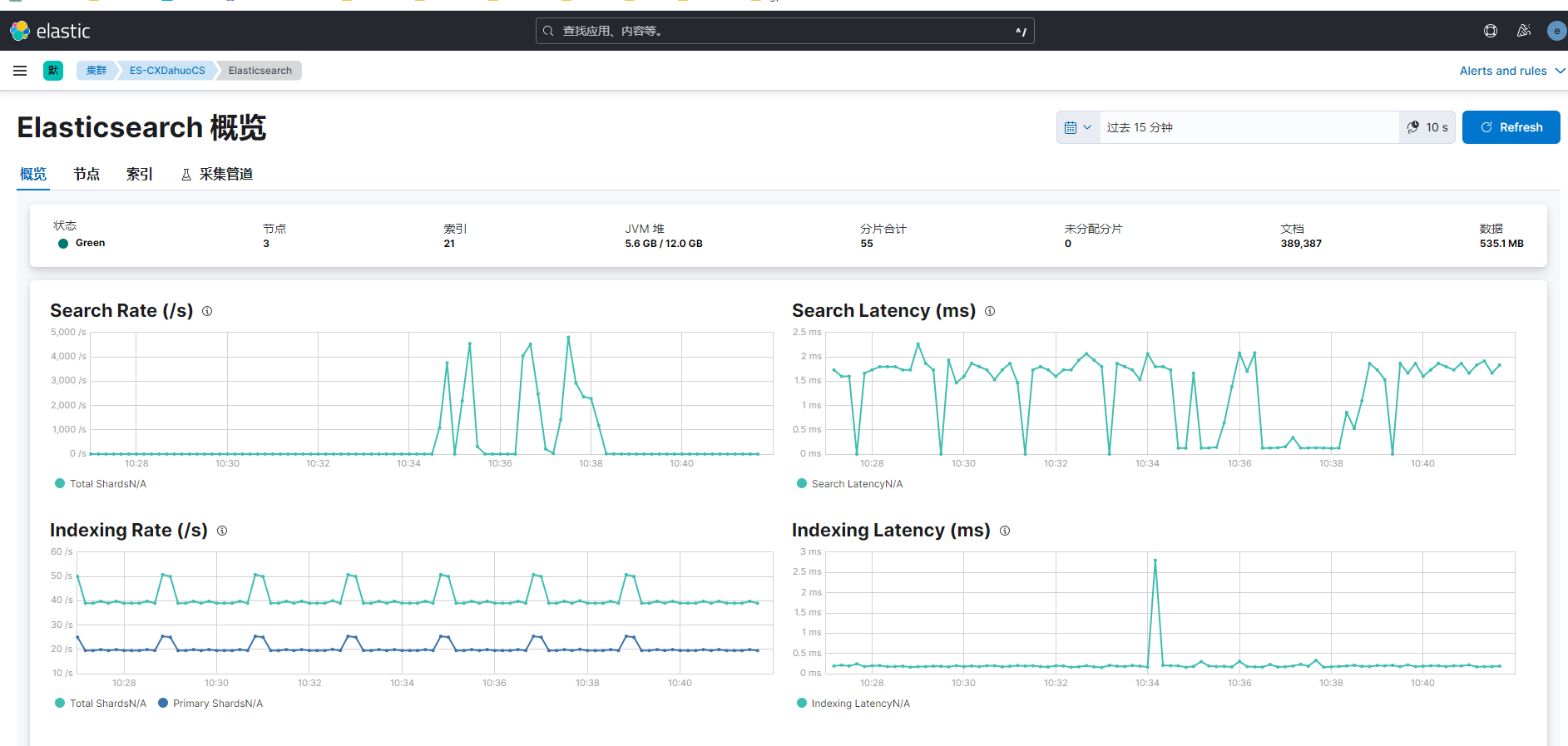
Task: Show info for Search Rate chart
Action: click(207, 311)
